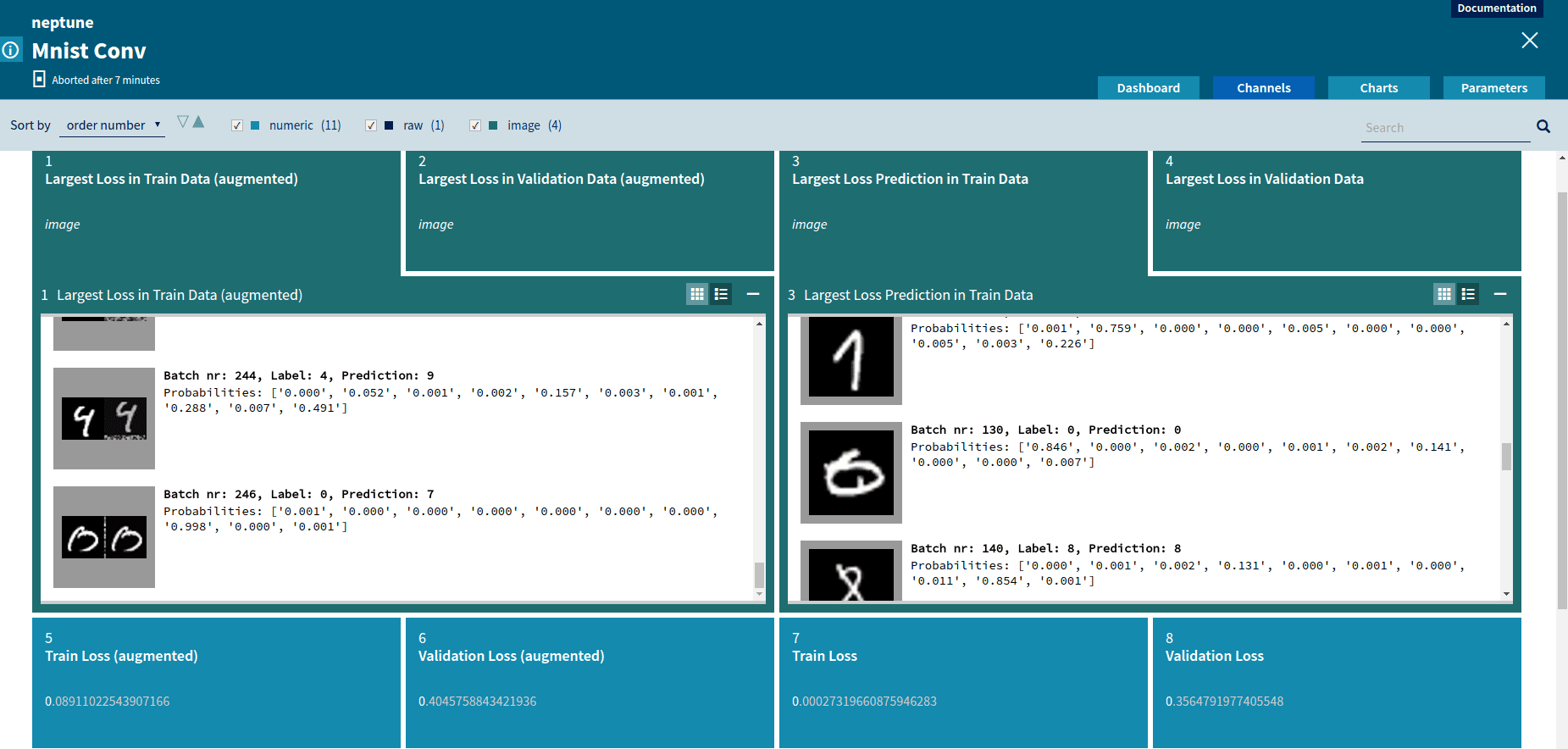Click into the Search input field
The image size is (1568, 749).
tap(1444, 128)
